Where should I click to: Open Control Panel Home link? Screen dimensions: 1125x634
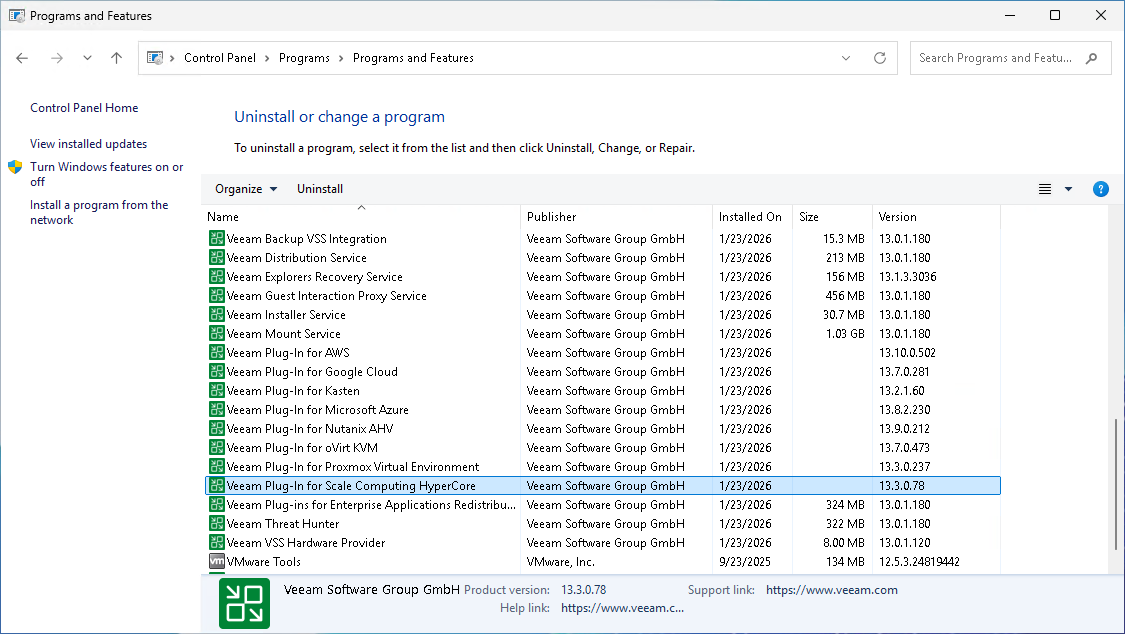pos(84,108)
